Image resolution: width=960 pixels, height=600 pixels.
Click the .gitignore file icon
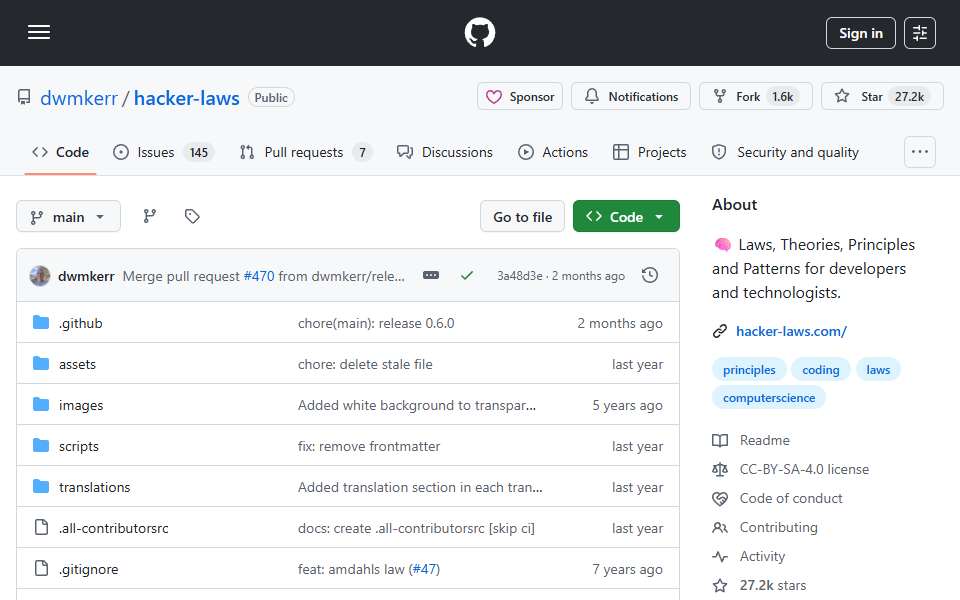(41, 568)
